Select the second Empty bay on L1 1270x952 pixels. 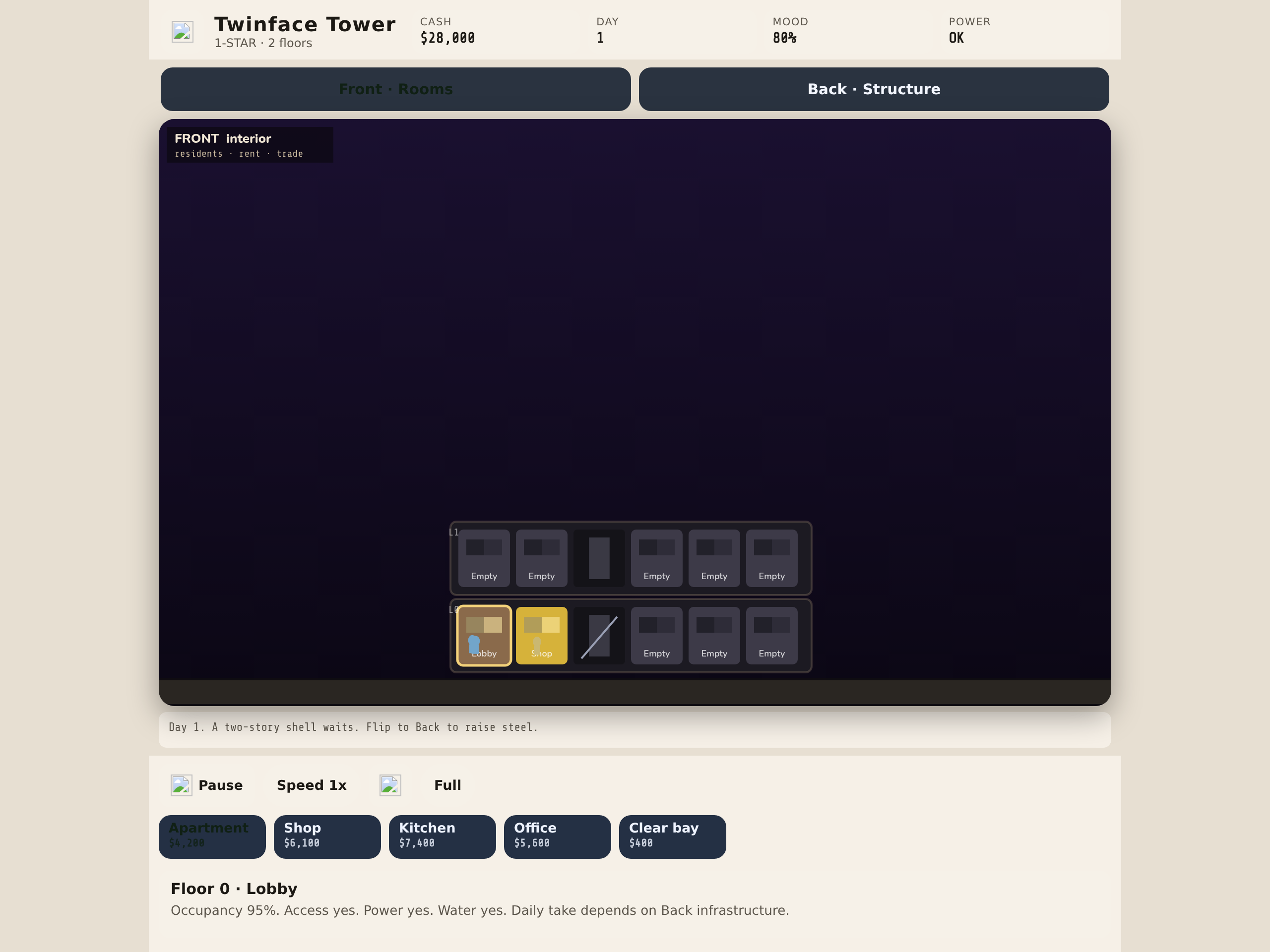tap(541, 558)
